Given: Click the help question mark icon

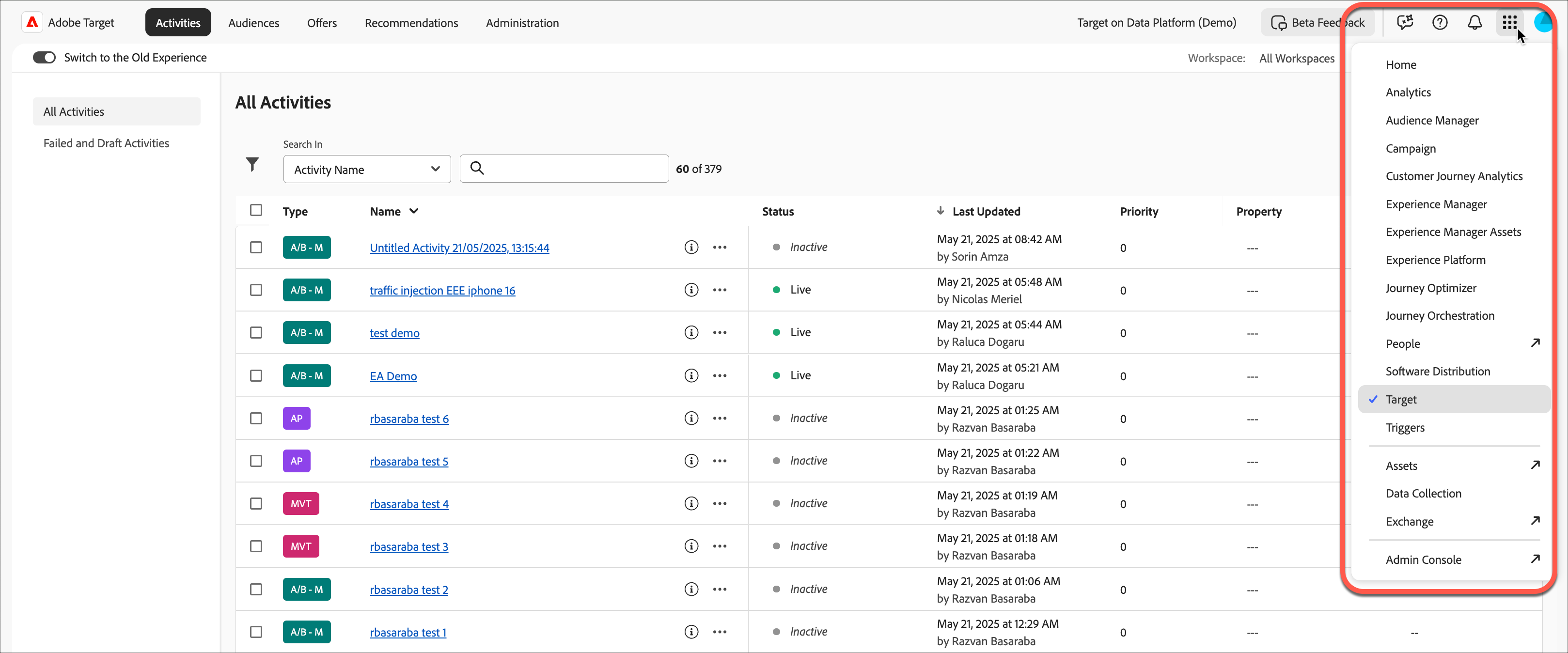Looking at the screenshot, I should (x=1440, y=23).
